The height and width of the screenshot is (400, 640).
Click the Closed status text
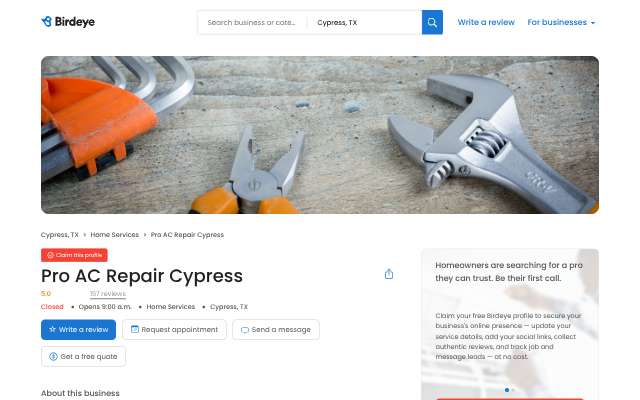click(x=52, y=307)
